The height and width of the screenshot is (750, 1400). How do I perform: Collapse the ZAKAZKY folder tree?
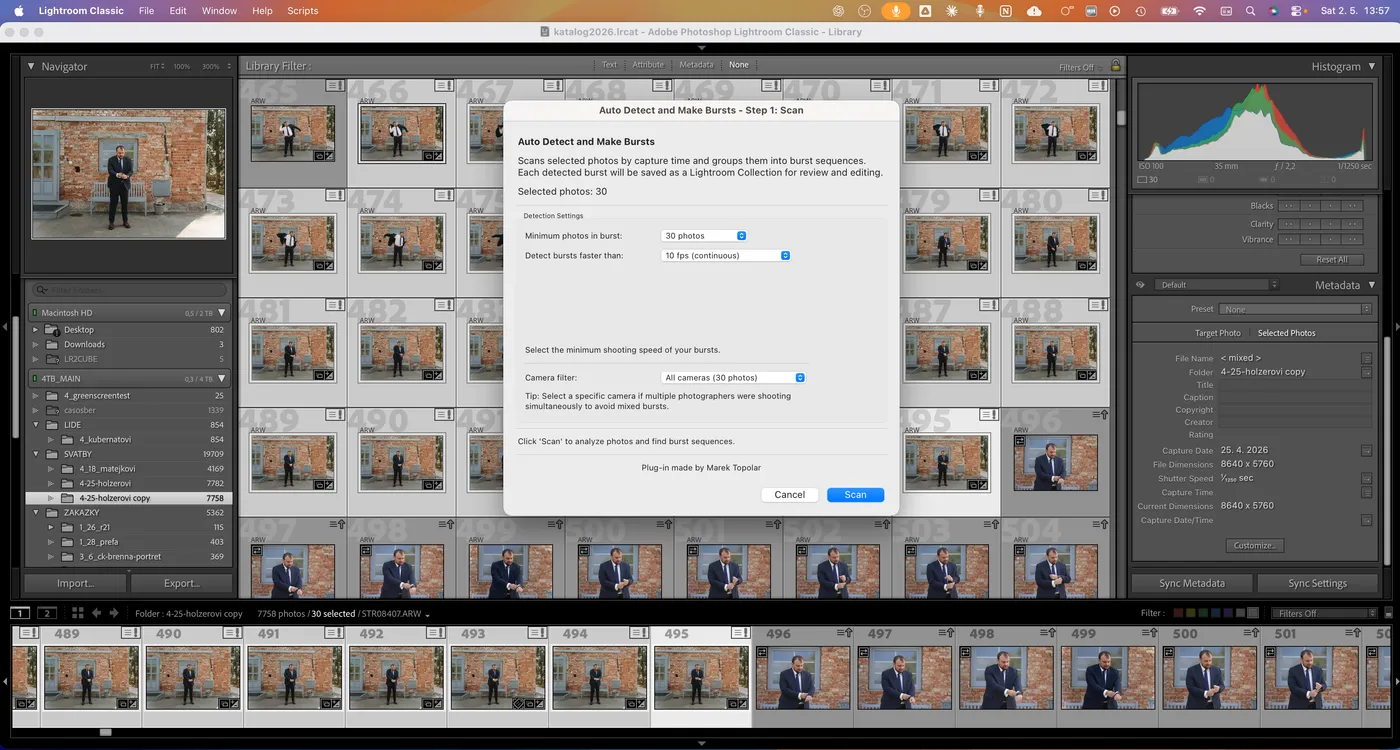click(36, 513)
